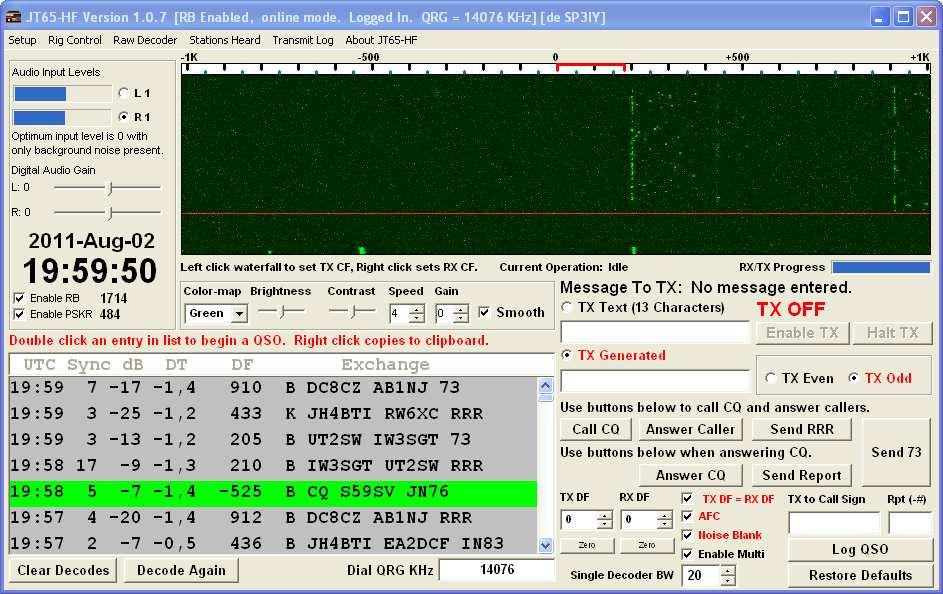Click the TX to Call Sign input field
Image resolution: width=943 pixels, height=594 pixels.
point(834,523)
